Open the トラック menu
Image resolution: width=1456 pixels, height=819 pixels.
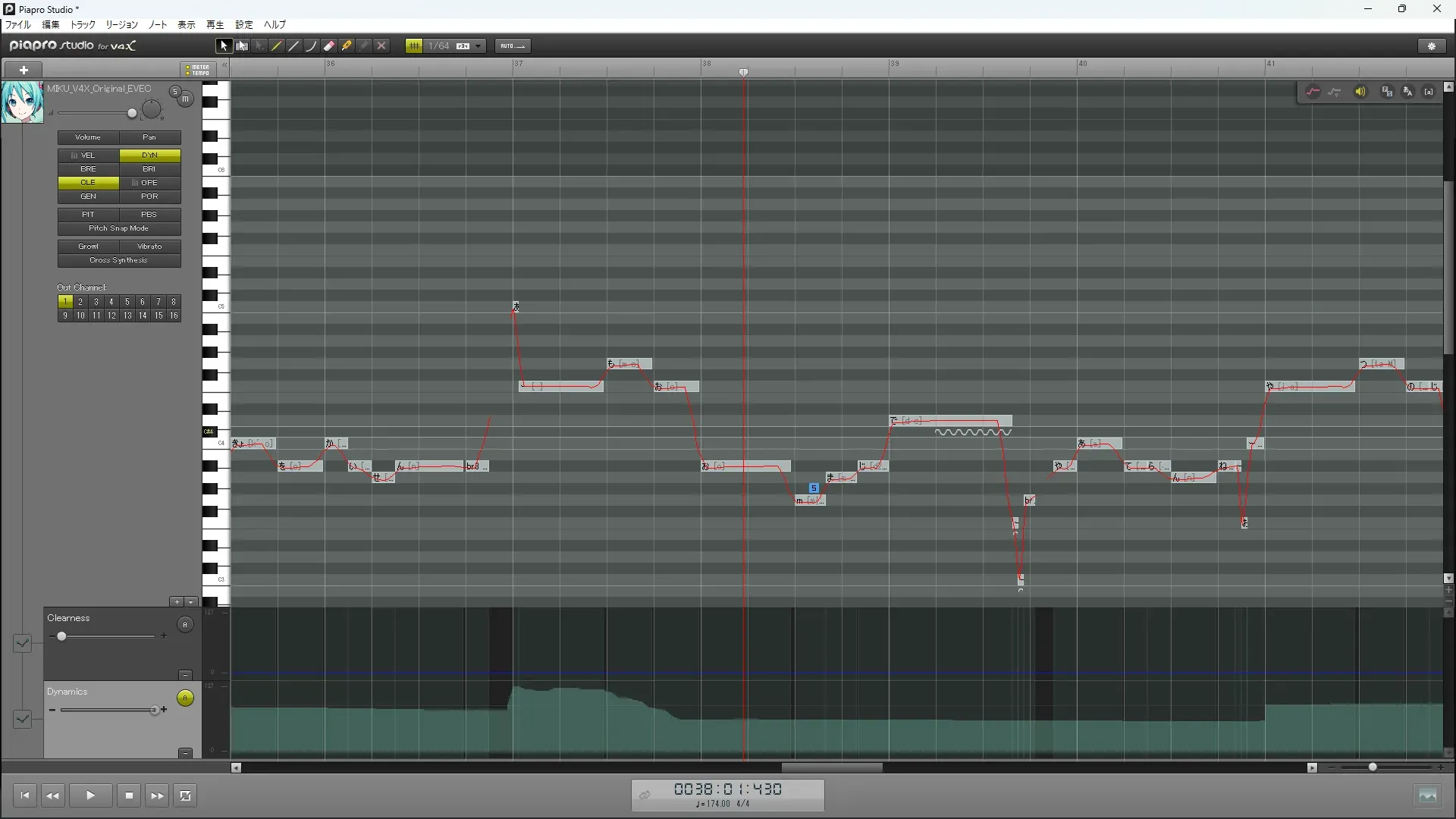83,25
